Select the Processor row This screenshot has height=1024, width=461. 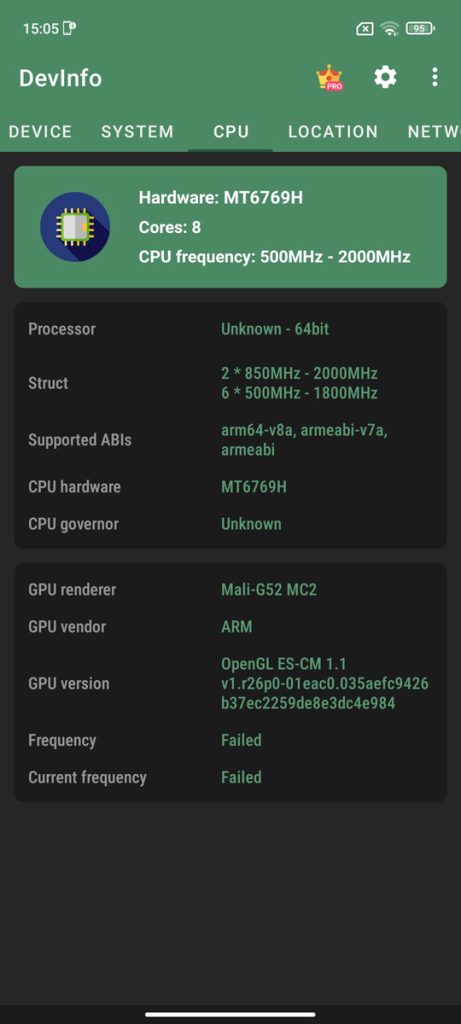(230, 329)
